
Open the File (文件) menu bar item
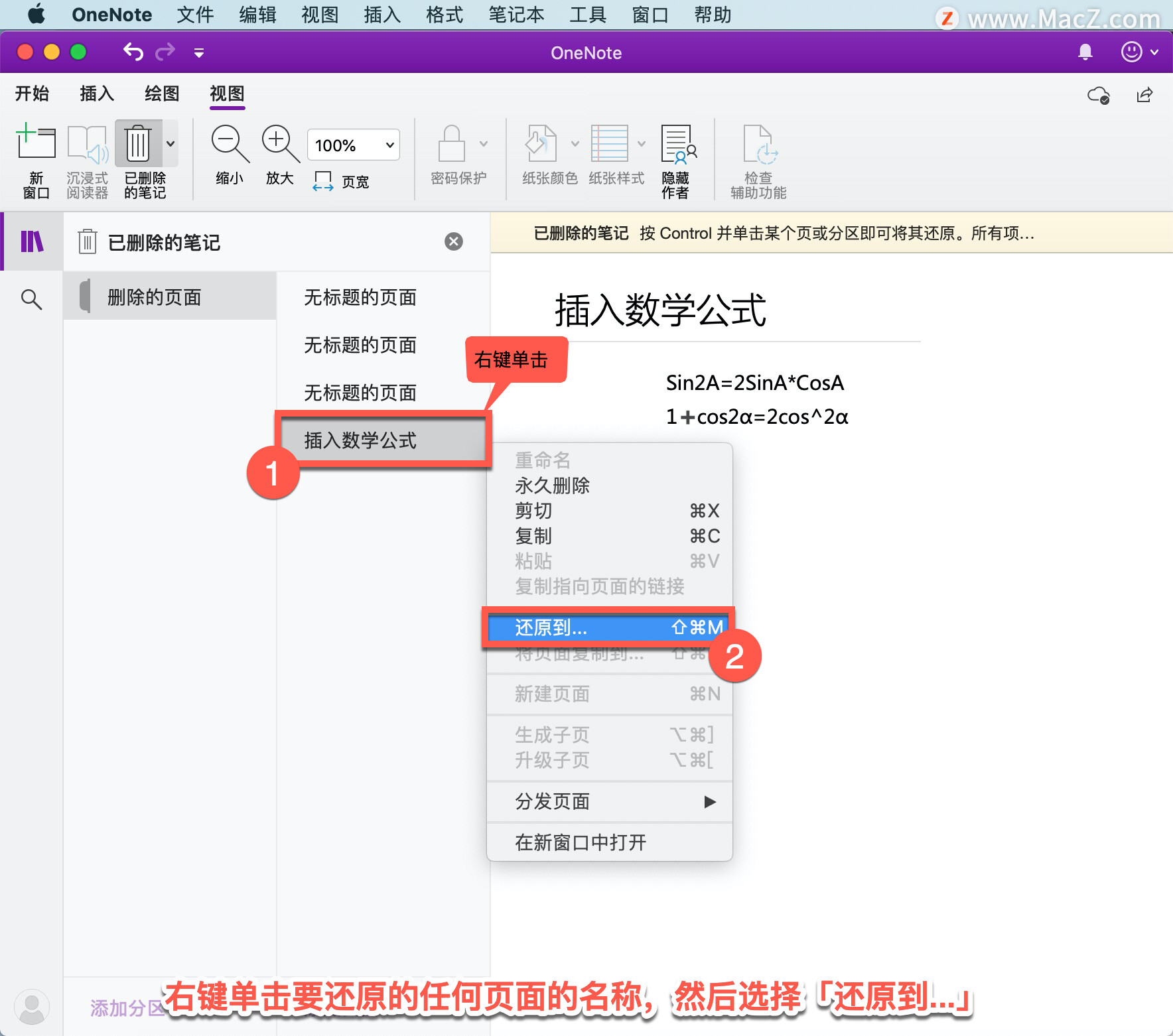pyautogui.click(x=195, y=15)
